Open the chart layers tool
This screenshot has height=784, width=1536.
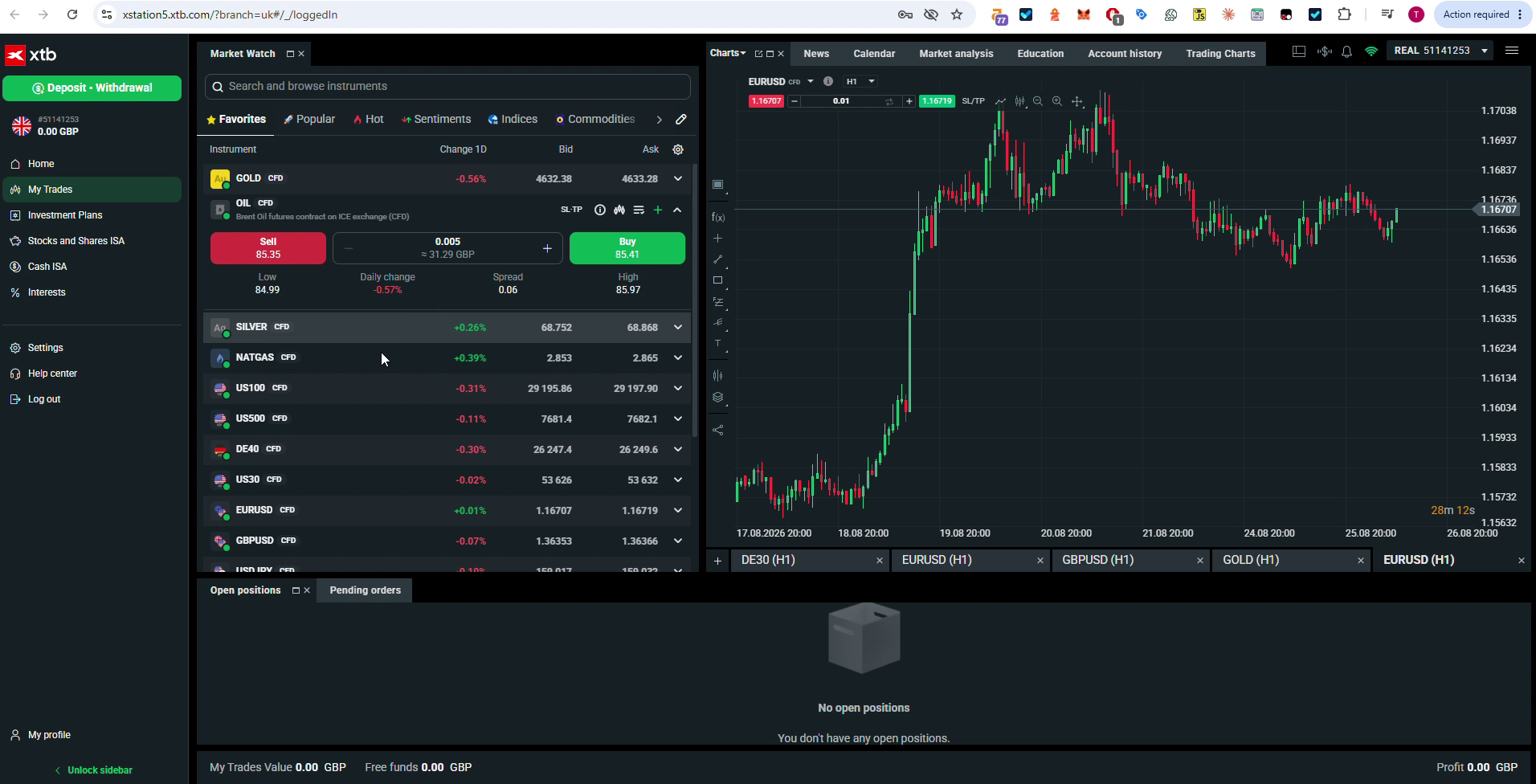coord(718,398)
